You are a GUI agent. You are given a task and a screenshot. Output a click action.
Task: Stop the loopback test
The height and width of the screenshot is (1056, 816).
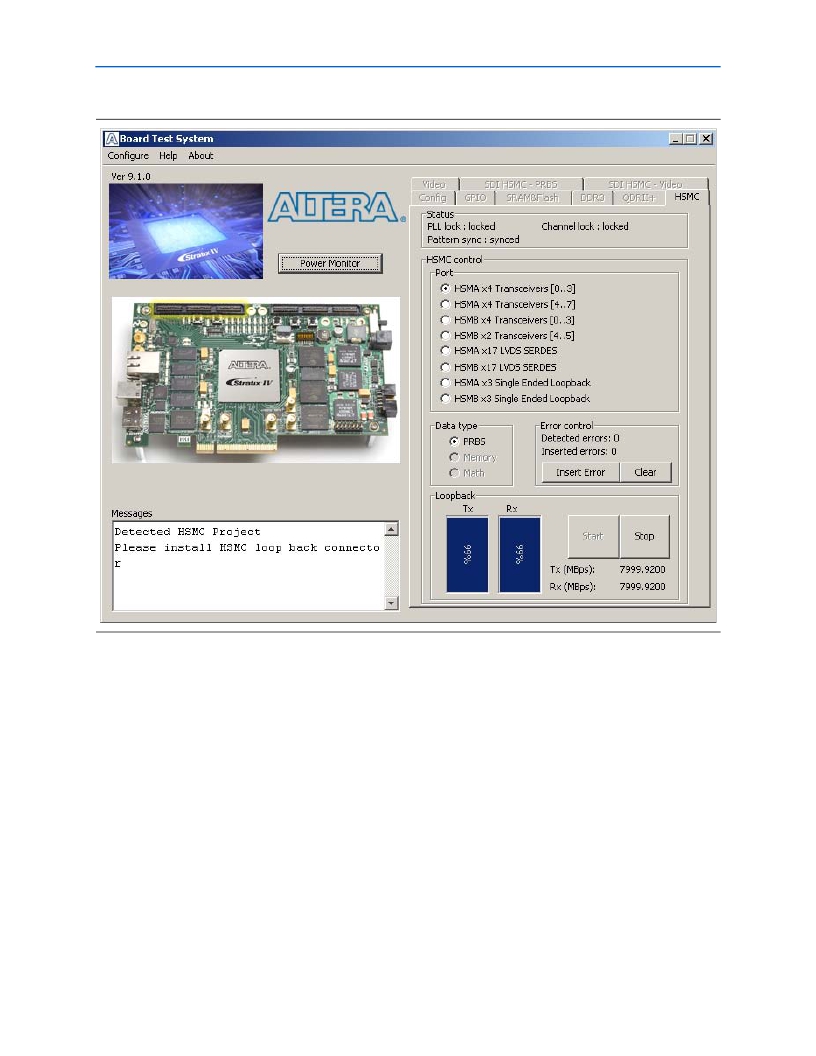click(644, 536)
